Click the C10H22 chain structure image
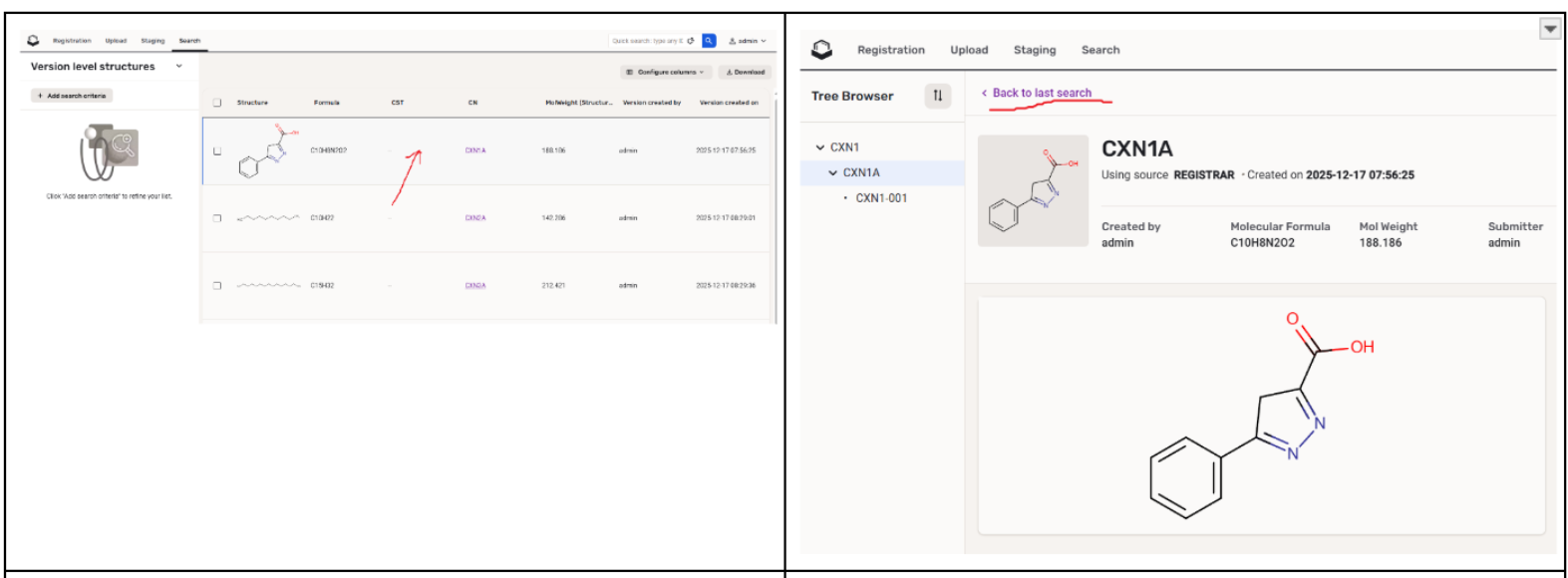Screen dimensions: 1568x578 pyautogui.click(x=268, y=217)
